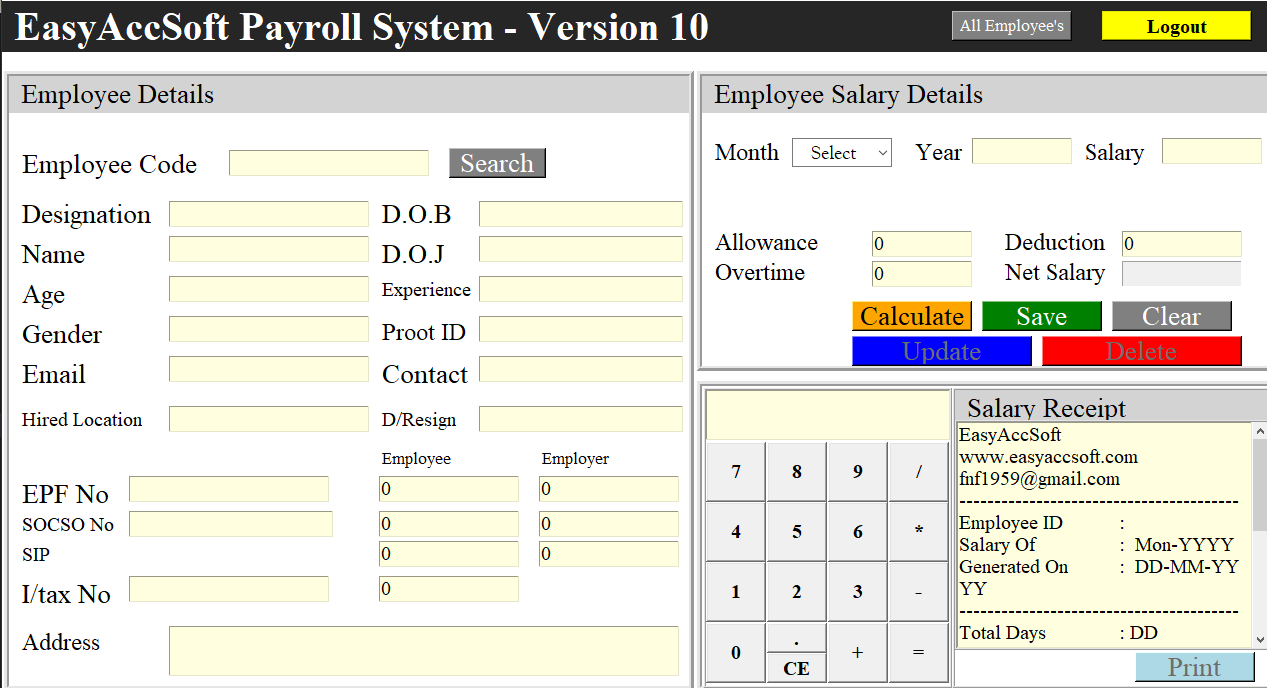Focus the Experience text field
1267x688 pixels.
click(581, 289)
